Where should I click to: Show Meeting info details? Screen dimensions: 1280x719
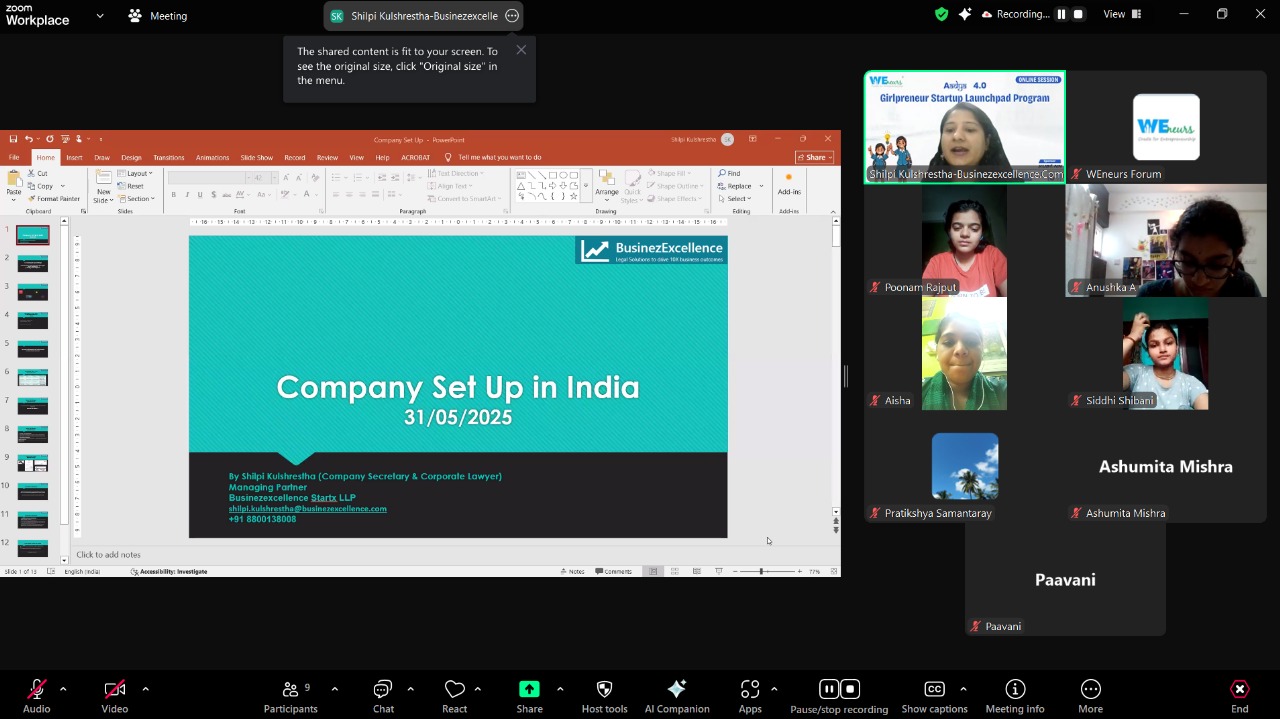[x=1015, y=696]
